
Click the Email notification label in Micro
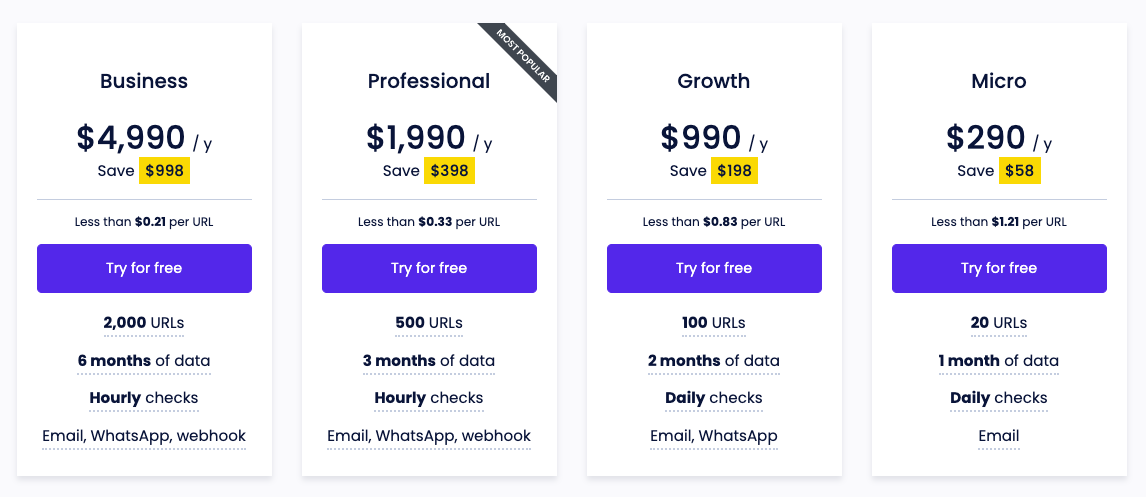999,436
